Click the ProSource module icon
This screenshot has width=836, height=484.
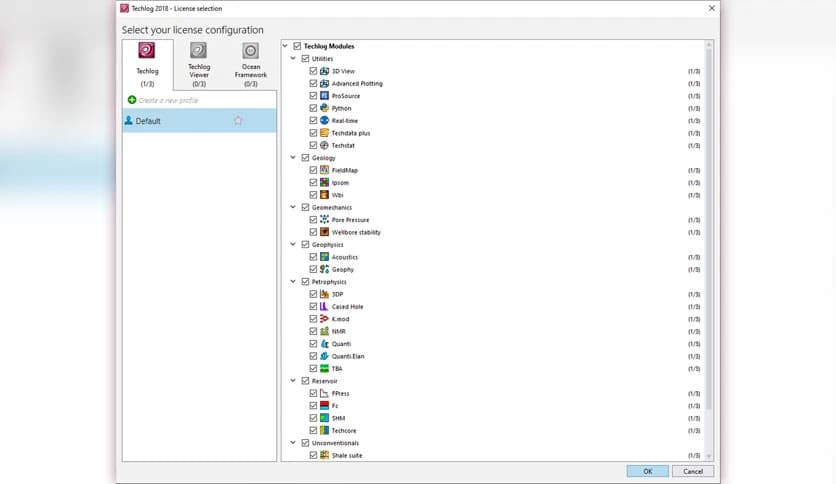tap(324, 95)
